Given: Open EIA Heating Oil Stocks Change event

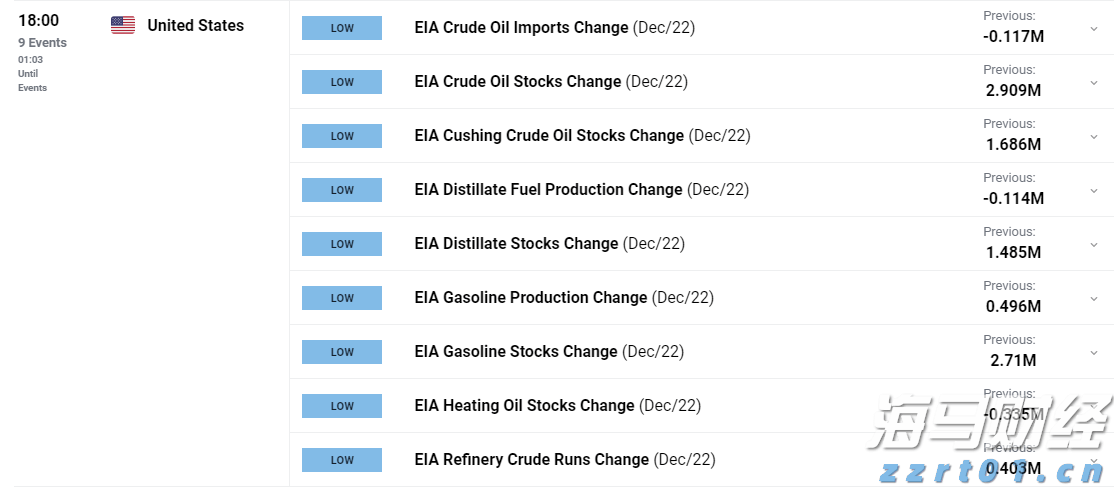Looking at the screenshot, I should click(524, 406).
